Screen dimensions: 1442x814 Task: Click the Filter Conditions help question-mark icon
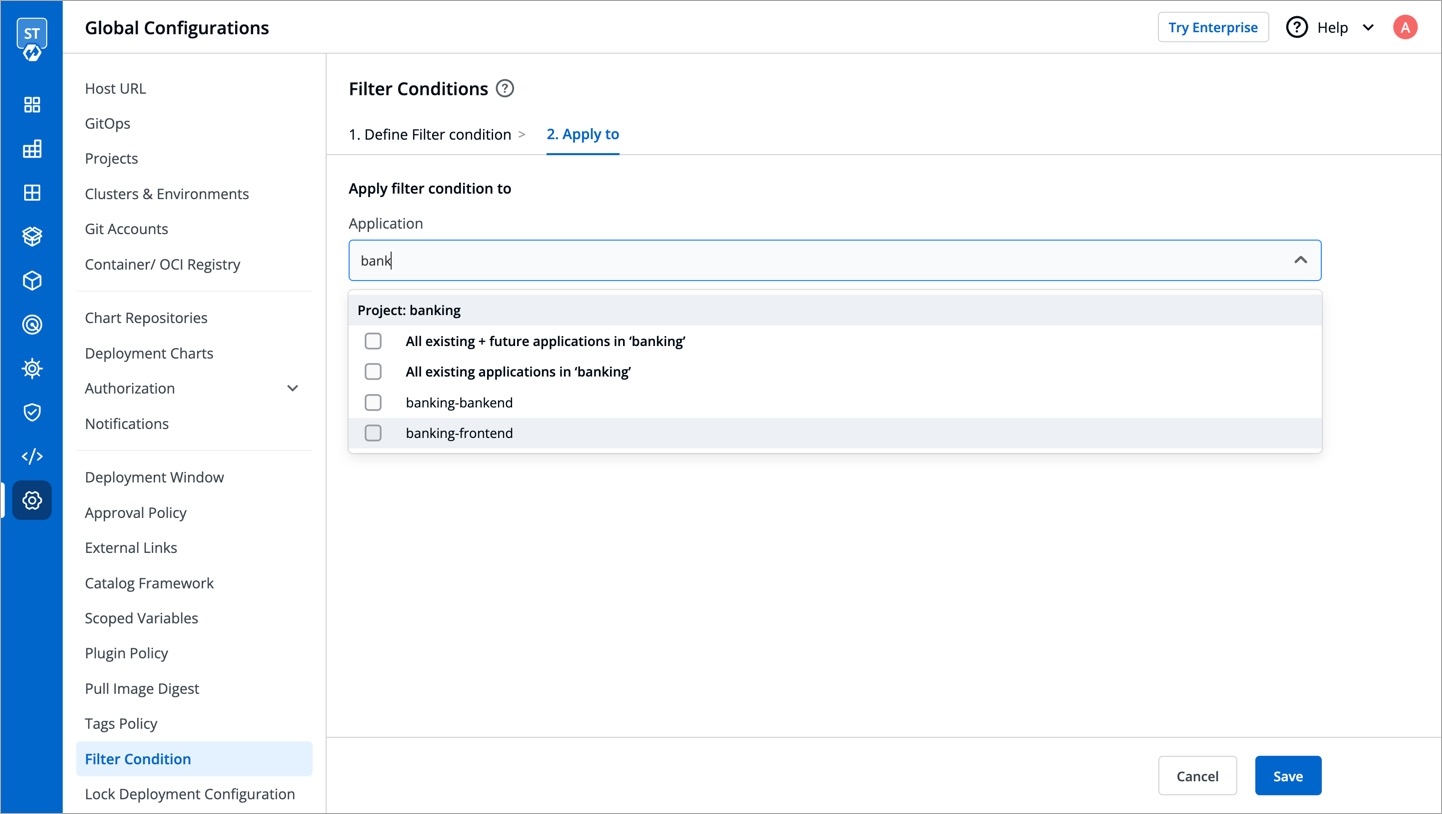click(505, 89)
